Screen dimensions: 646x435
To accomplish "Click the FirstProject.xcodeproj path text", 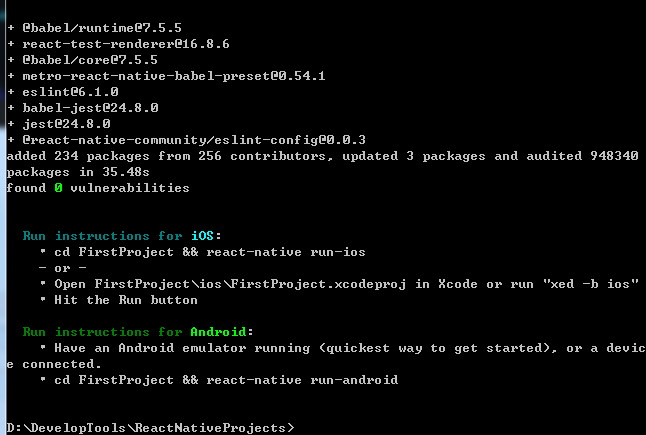I will (264, 284).
